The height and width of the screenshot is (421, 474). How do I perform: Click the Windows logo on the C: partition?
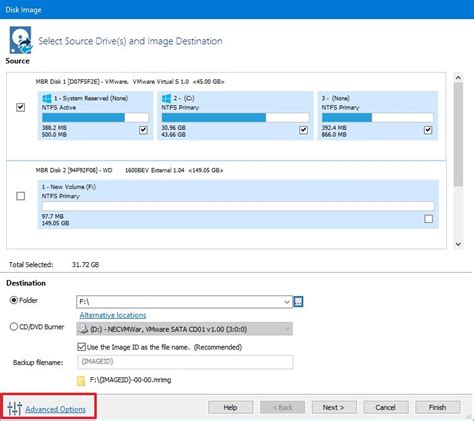pyautogui.click(x=166, y=98)
